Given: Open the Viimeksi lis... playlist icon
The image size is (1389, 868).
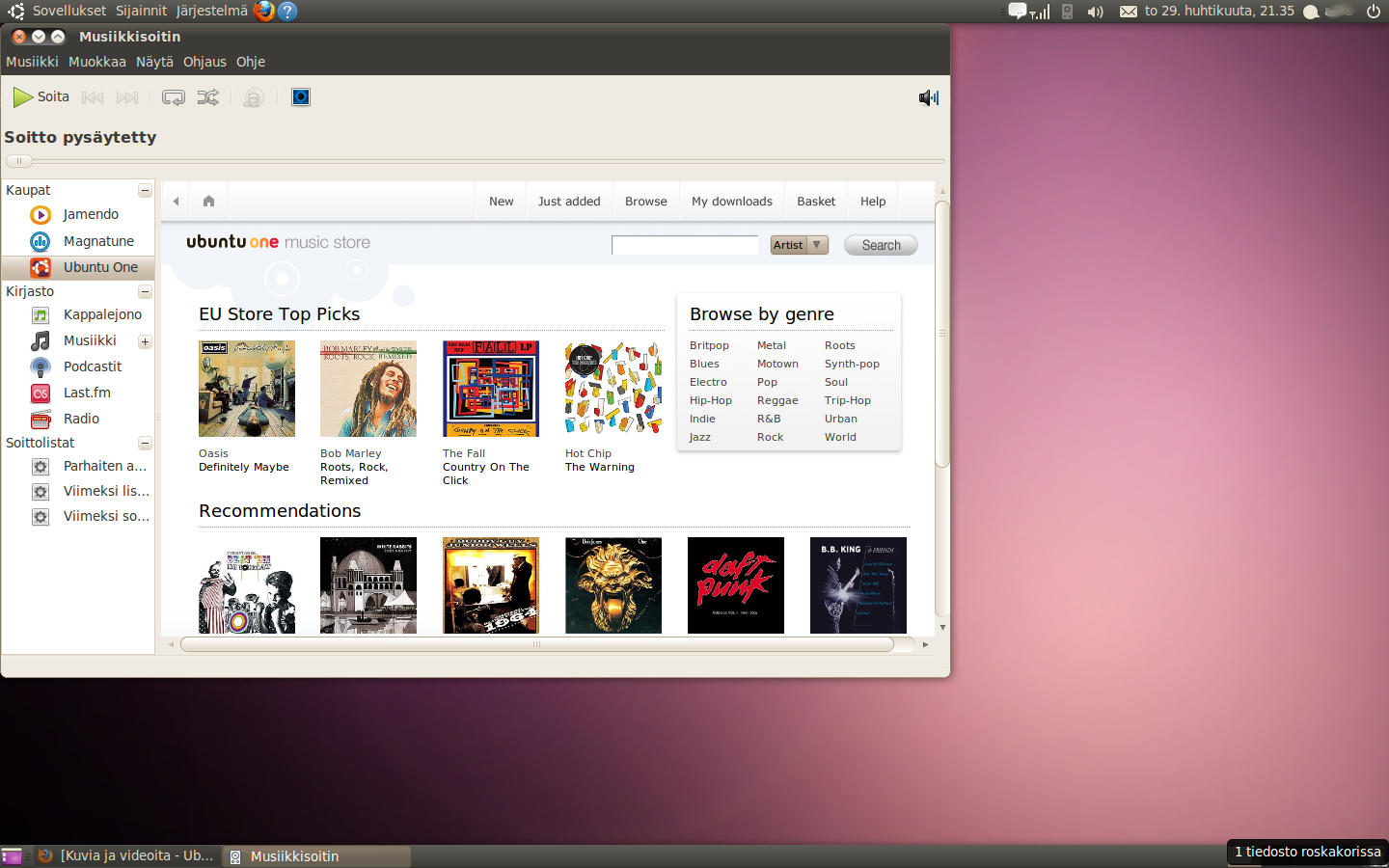Looking at the screenshot, I should pyautogui.click(x=41, y=492).
